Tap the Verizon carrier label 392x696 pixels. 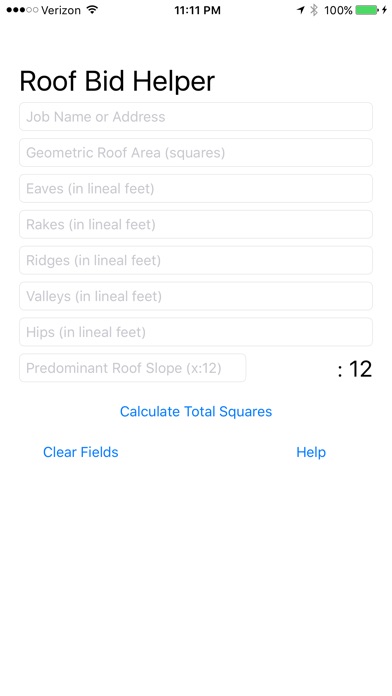[x=62, y=10]
